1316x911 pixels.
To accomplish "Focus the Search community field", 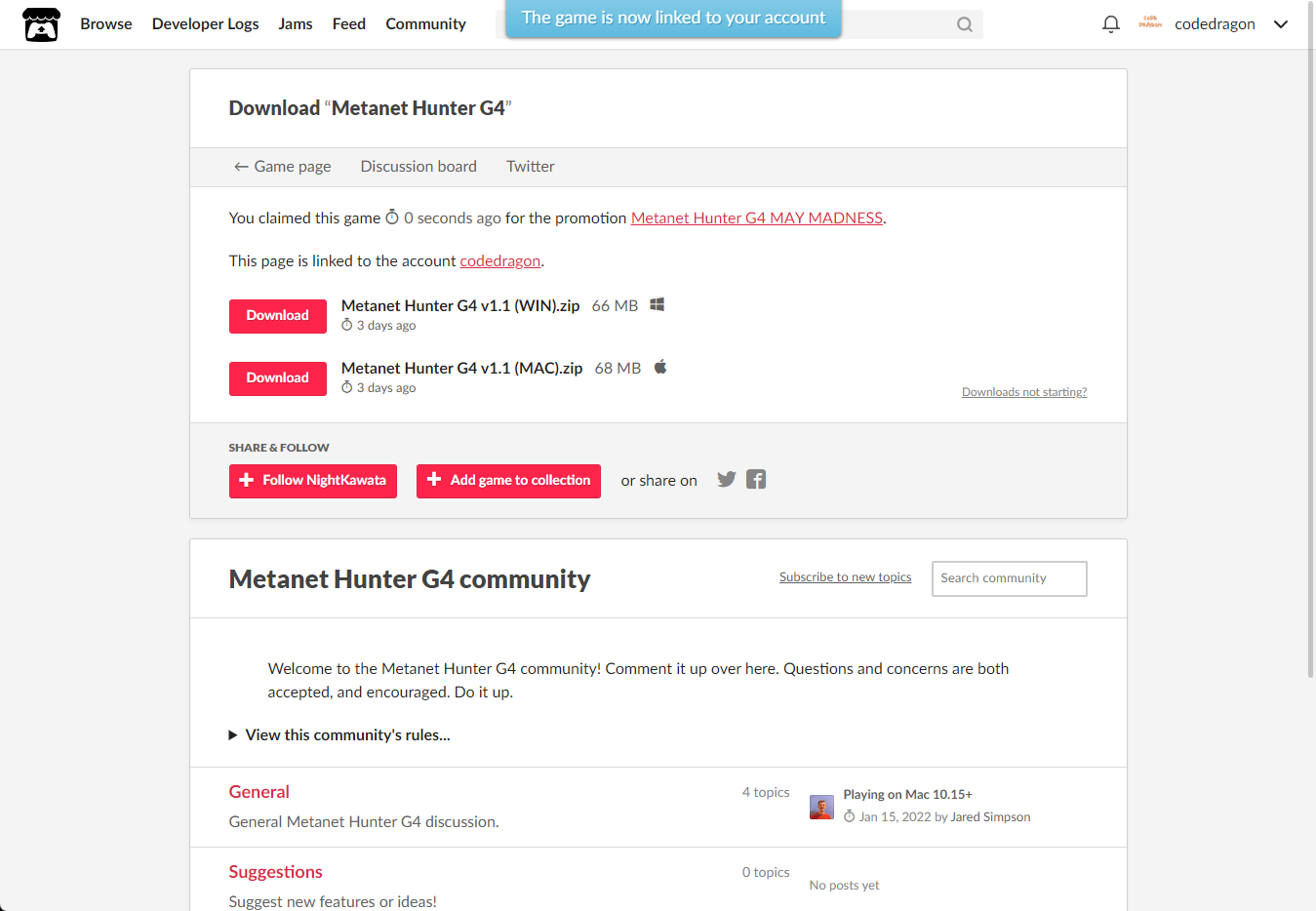I will tap(1010, 578).
